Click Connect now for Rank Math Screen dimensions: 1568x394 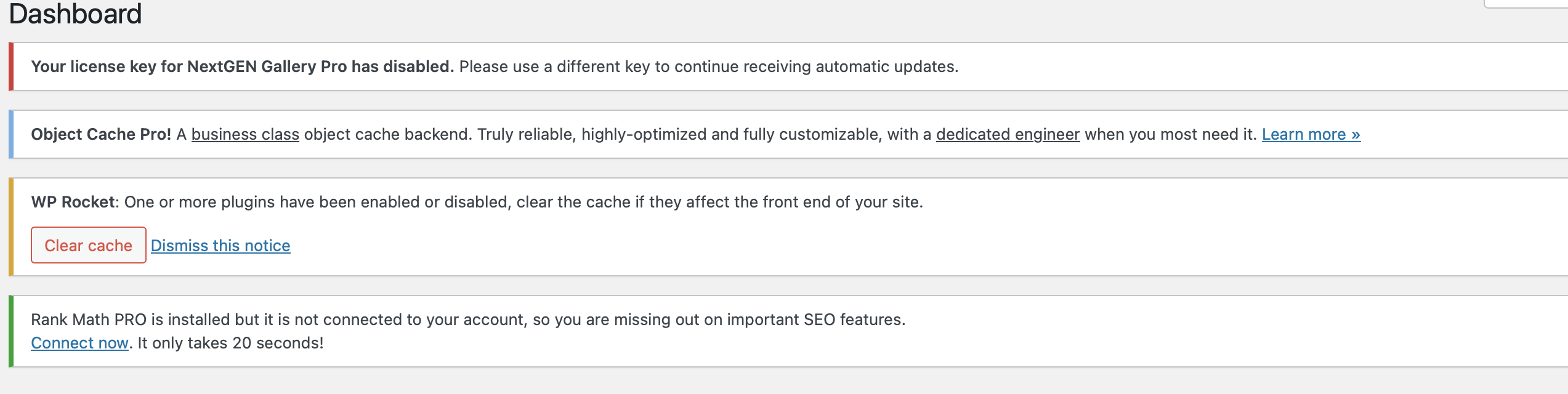tap(79, 343)
